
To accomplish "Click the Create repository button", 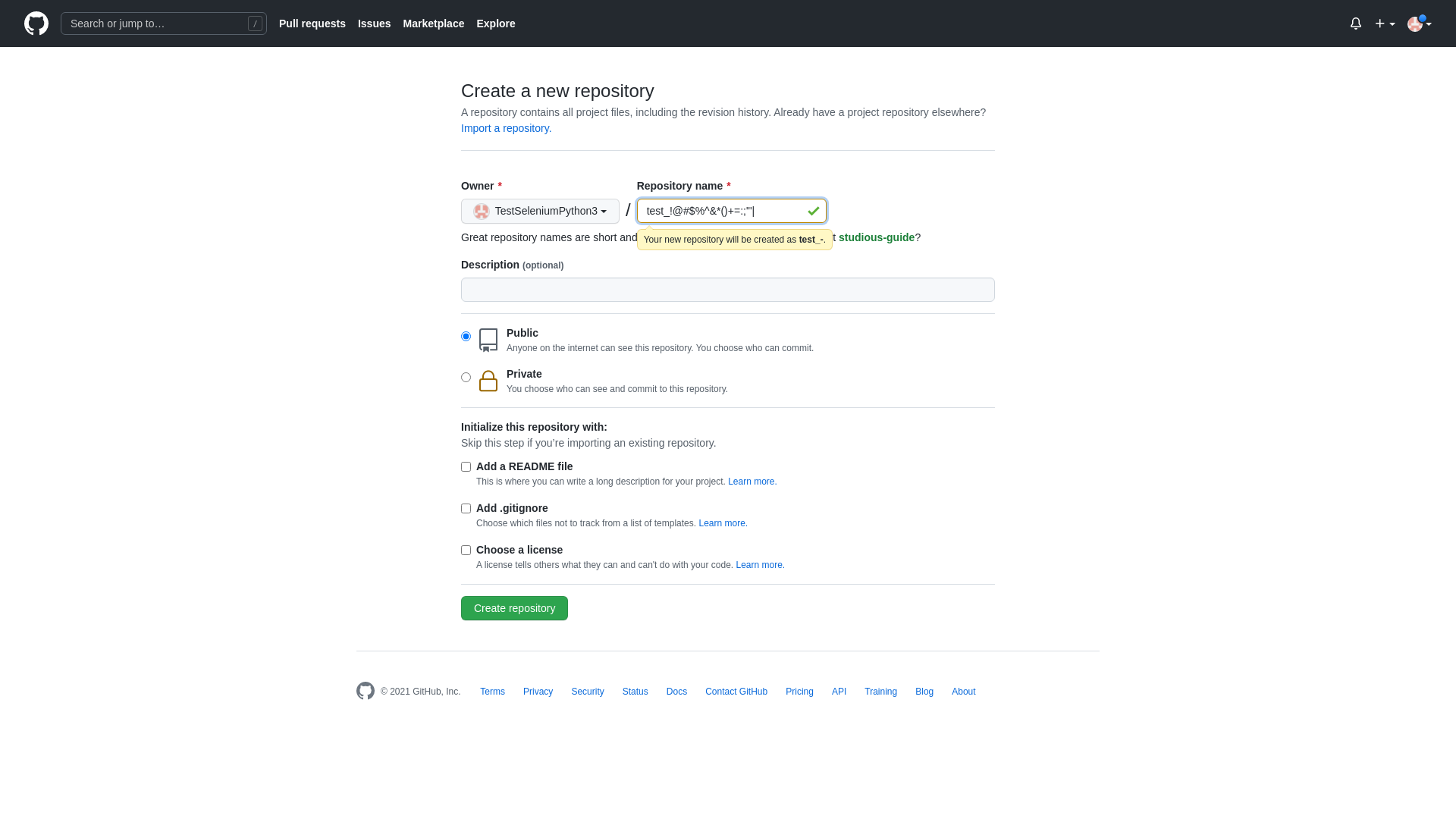I will click(514, 608).
